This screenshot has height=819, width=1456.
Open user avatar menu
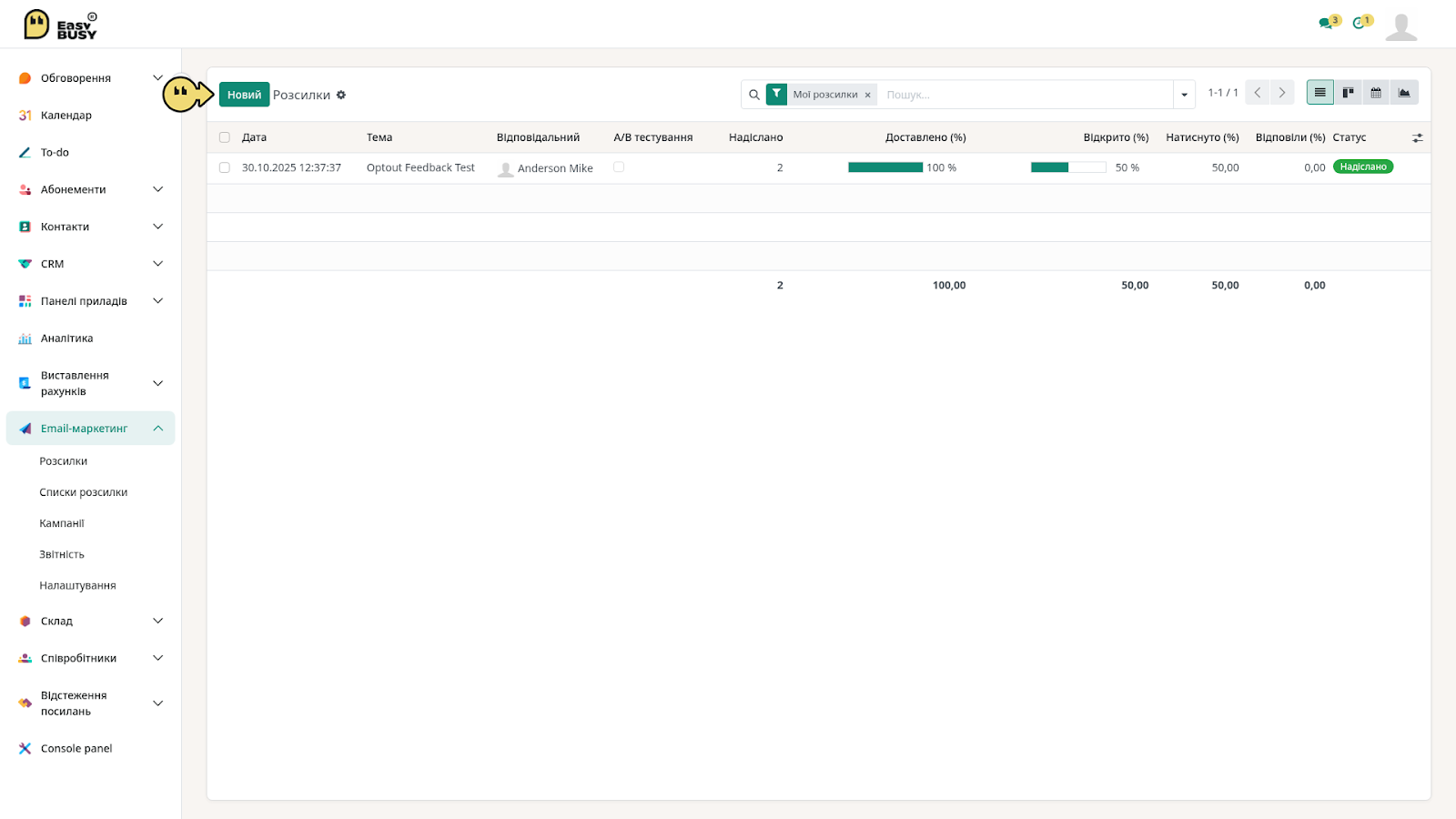(1401, 26)
